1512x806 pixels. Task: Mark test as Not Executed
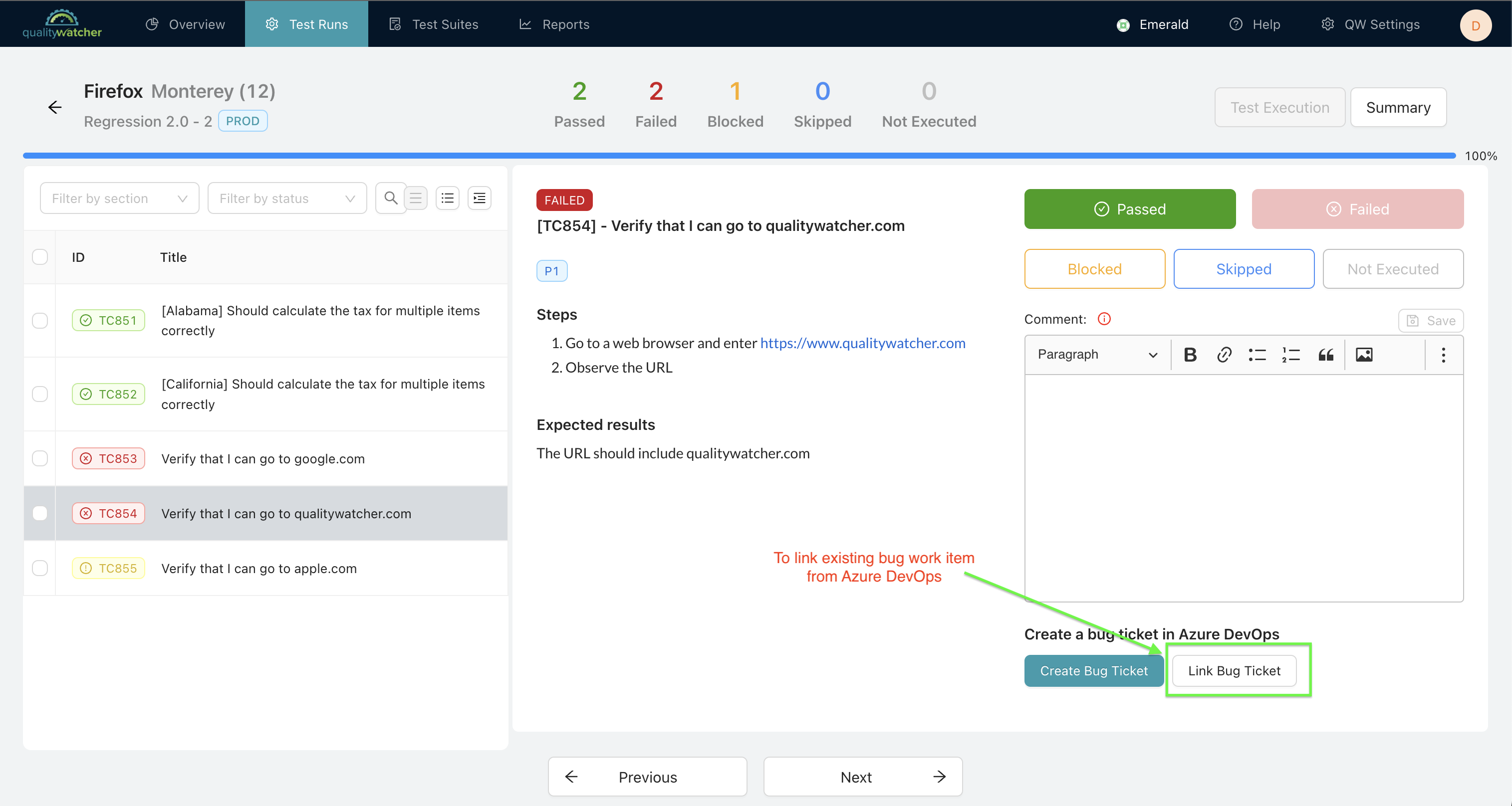click(x=1393, y=269)
